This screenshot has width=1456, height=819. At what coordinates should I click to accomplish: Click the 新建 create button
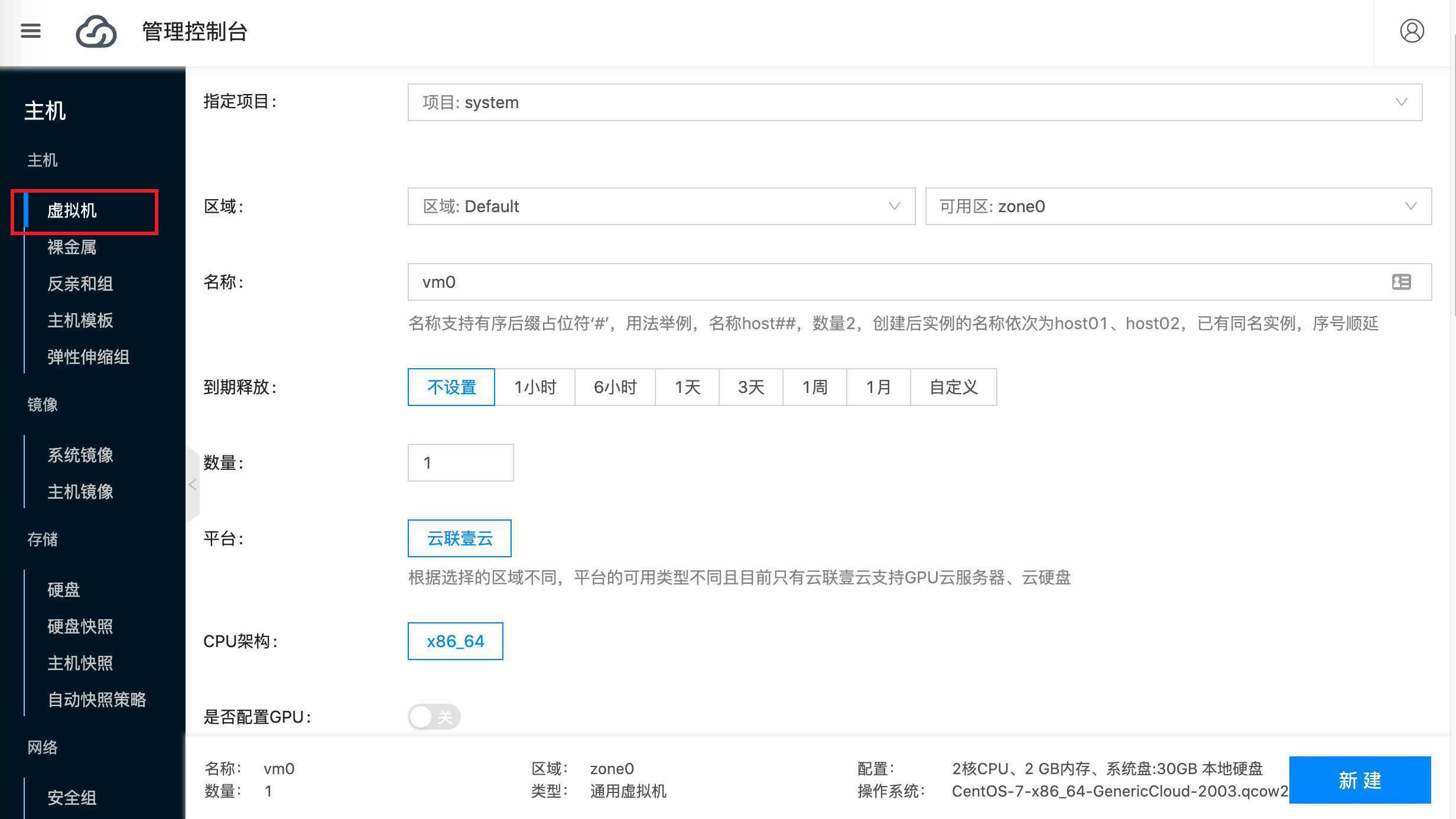(x=1360, y=780)
